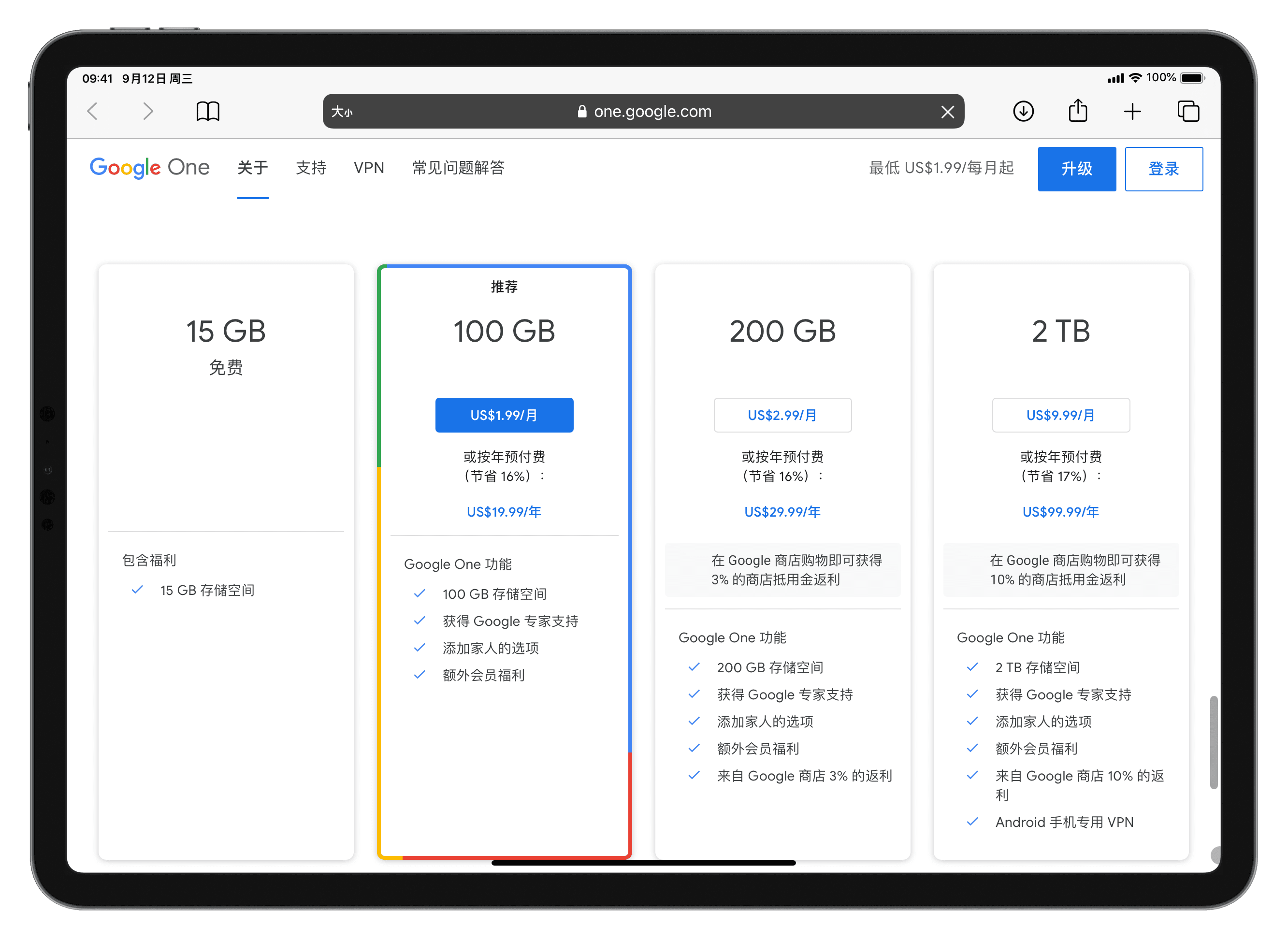Click the 10% 的商店抵用金返利 banner

click(1060, 570)
